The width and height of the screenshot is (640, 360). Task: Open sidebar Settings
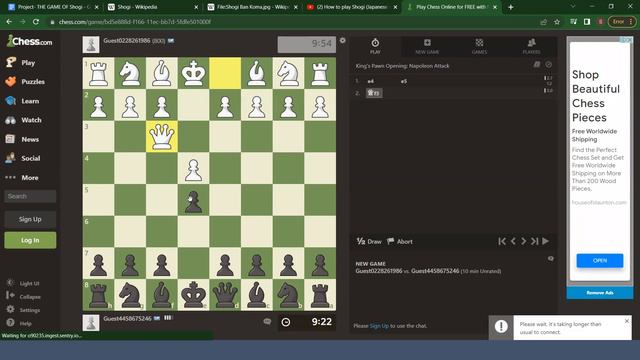point(23,310)
